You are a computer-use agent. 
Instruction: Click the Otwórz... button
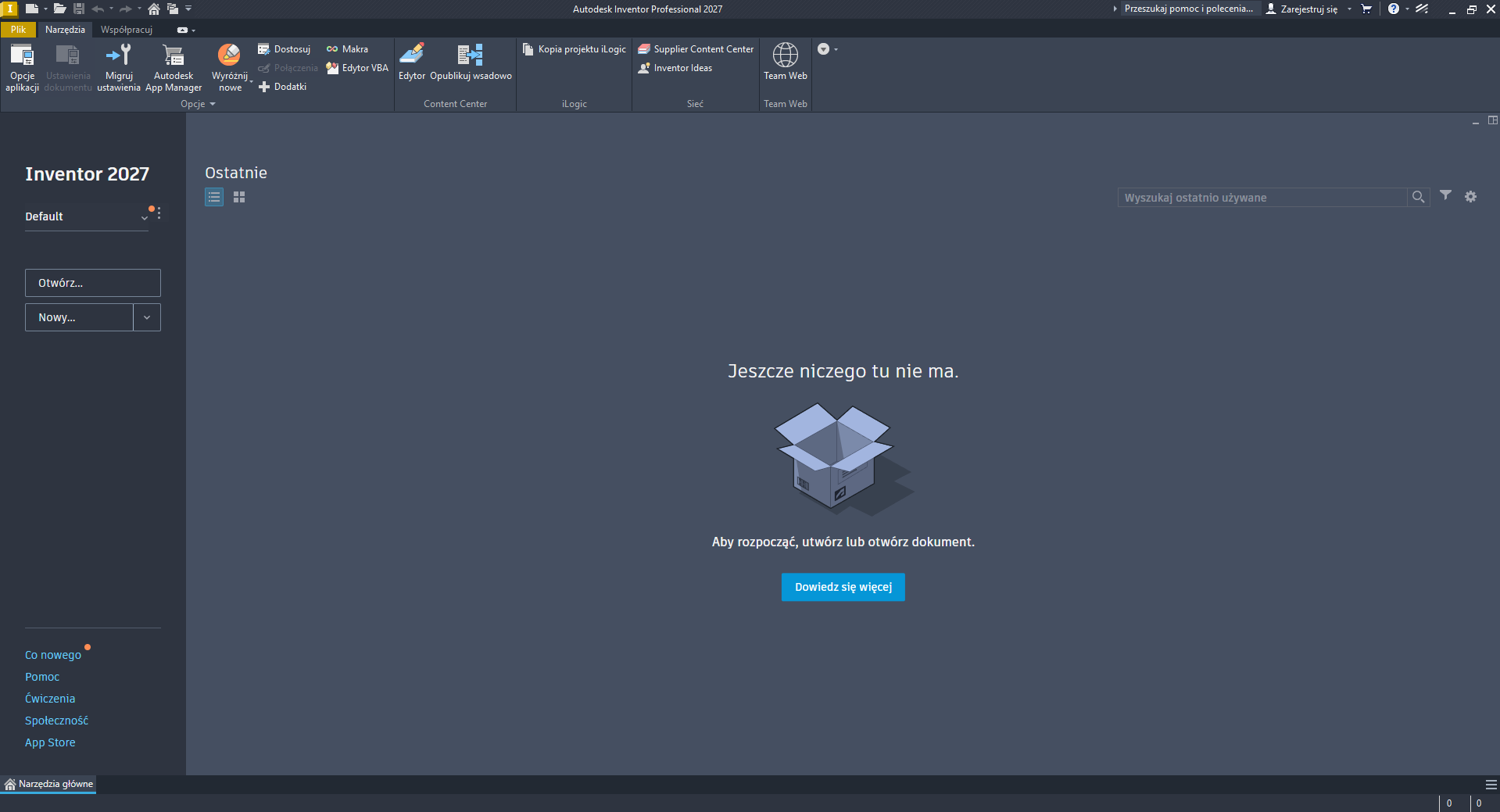pyautogui.click(x=93, y=283)
